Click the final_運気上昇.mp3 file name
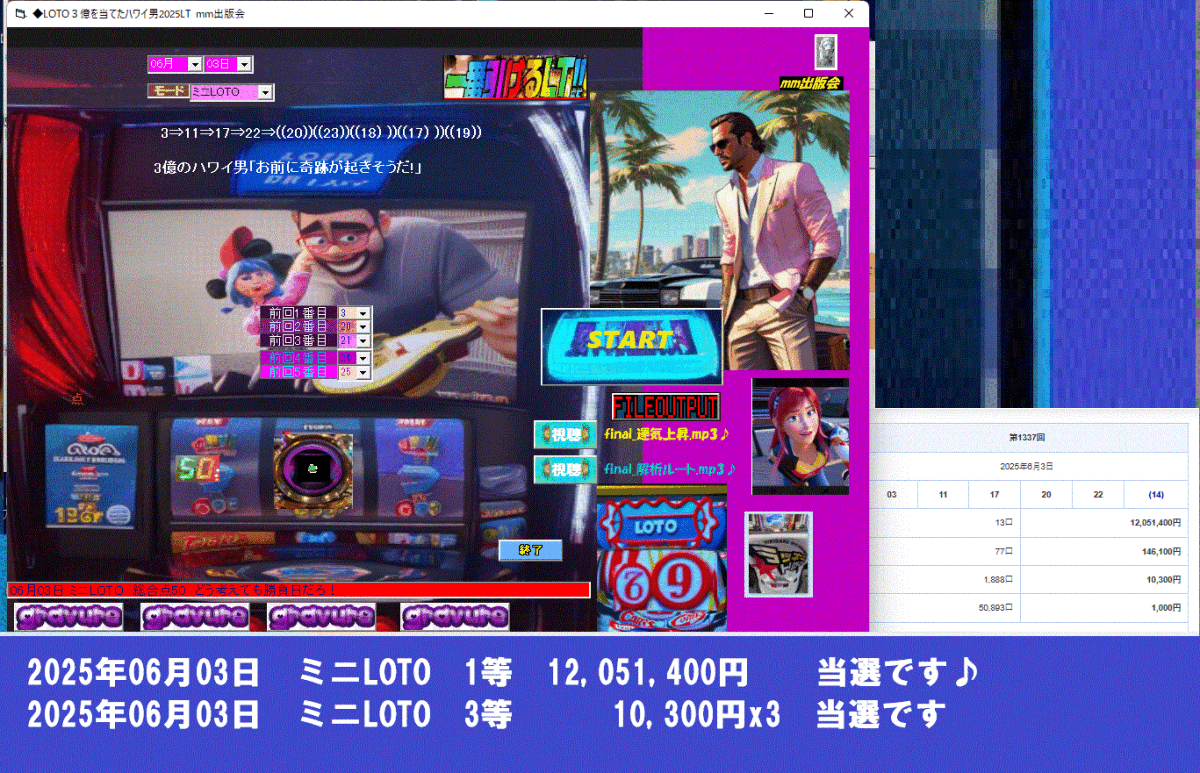 (x=667, y=434)
